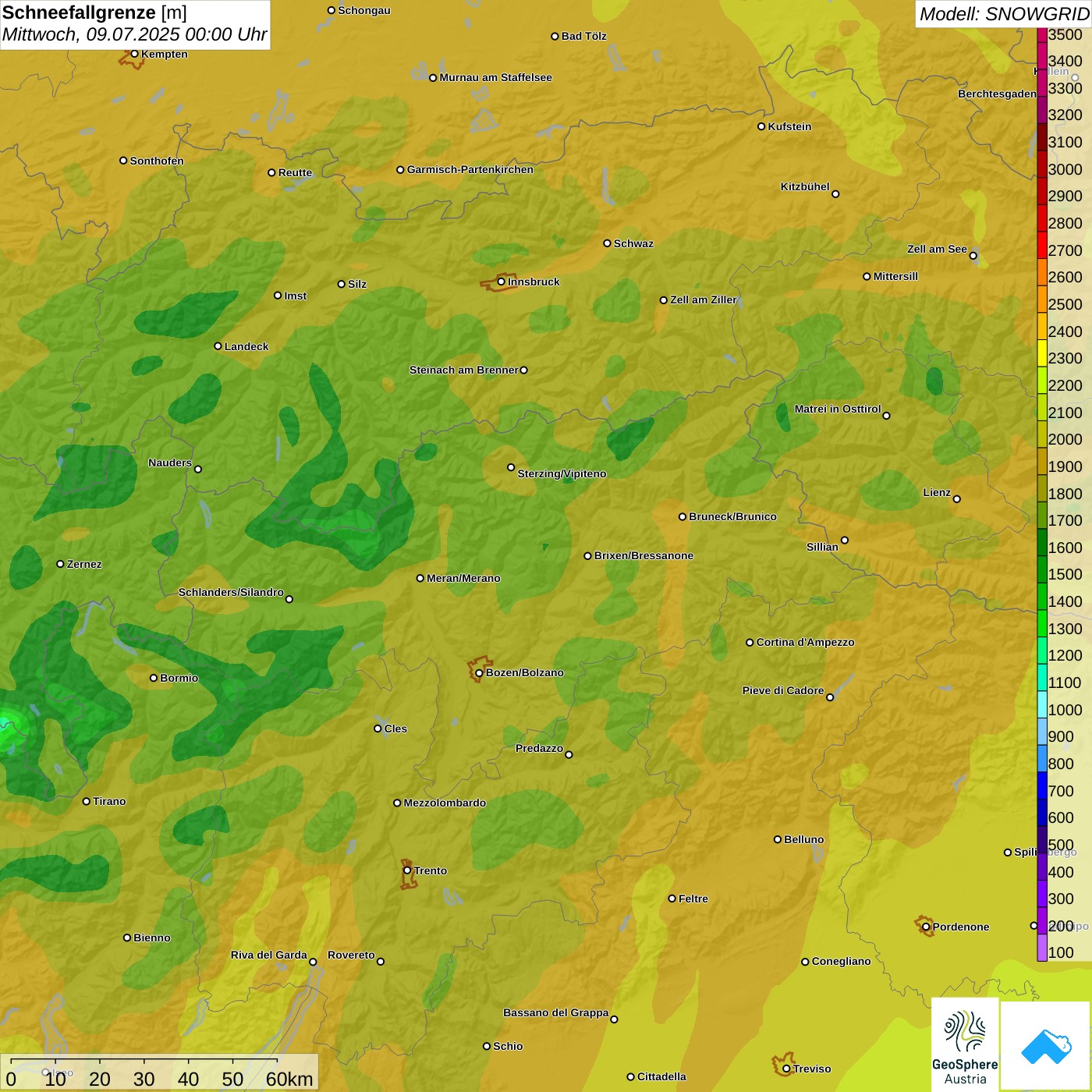
Task: Select the "Matrei in Osttirol" label
Action: 838,409
